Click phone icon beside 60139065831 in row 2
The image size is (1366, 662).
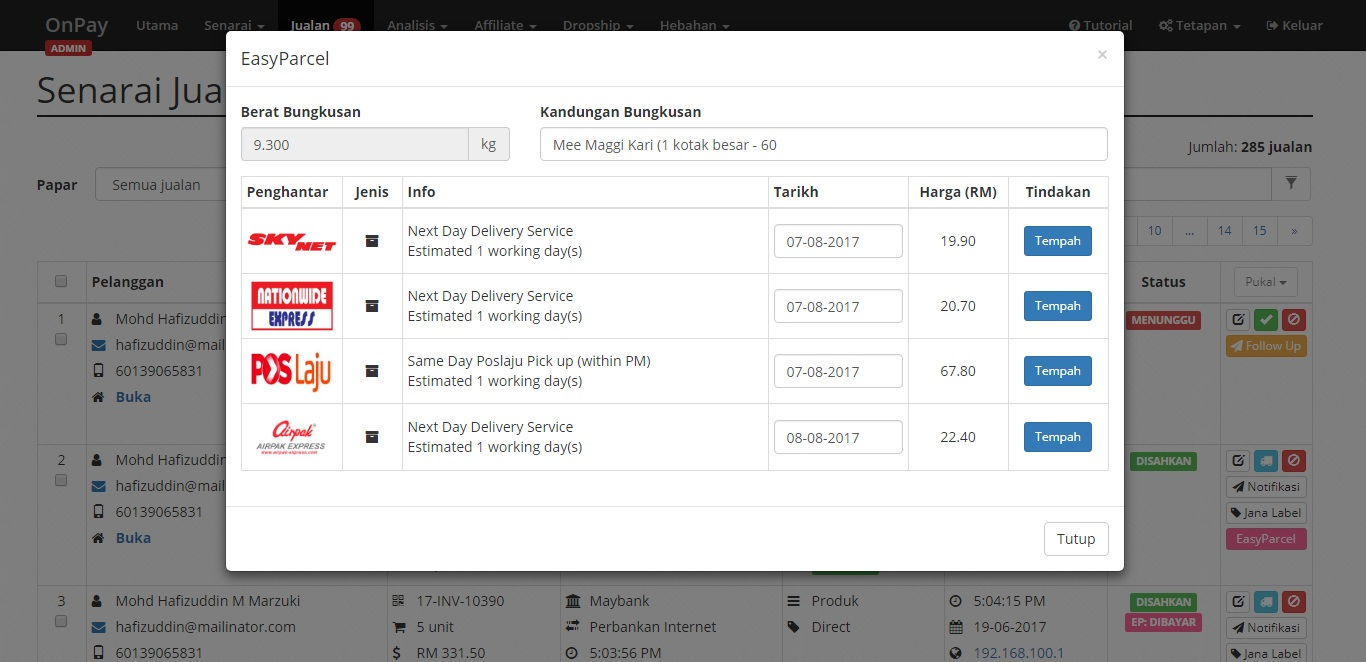pos(98,512)
